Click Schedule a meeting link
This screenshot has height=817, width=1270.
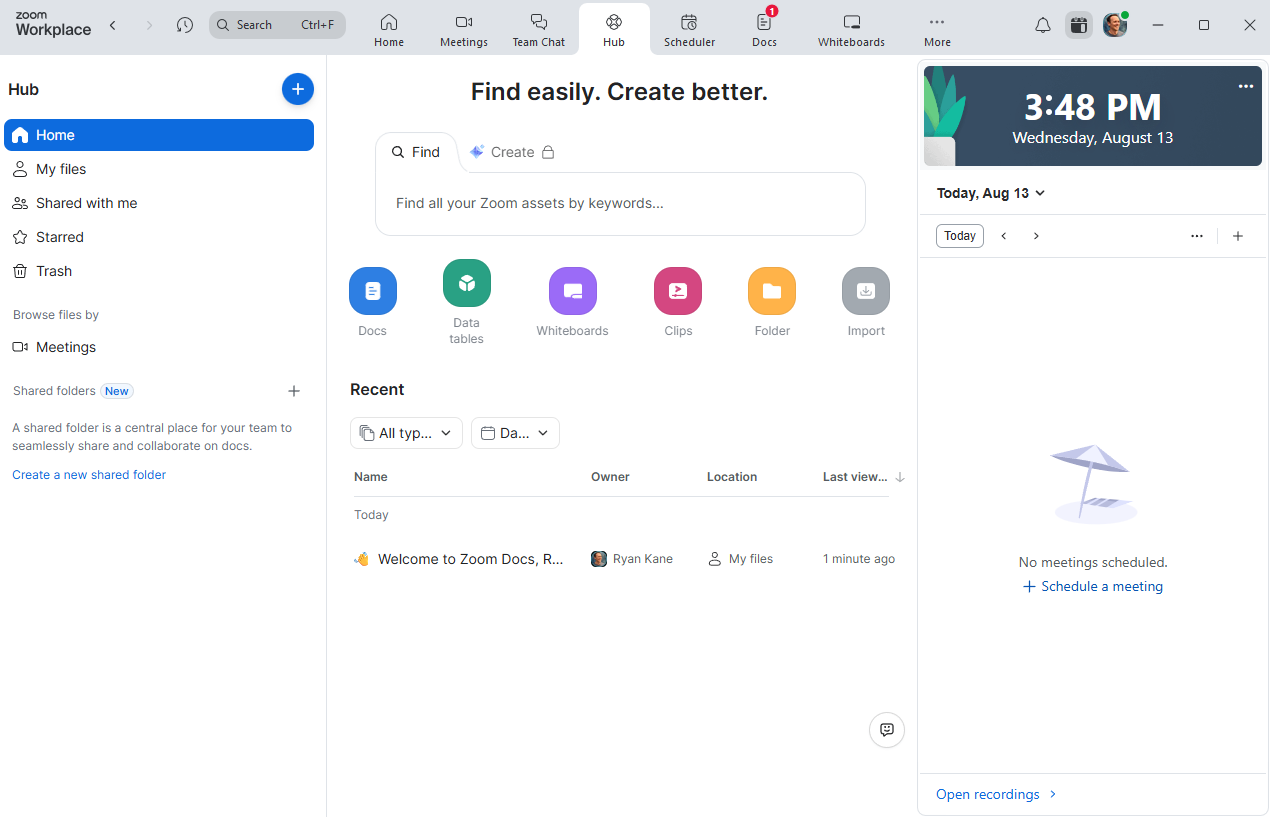(1093, 587)
